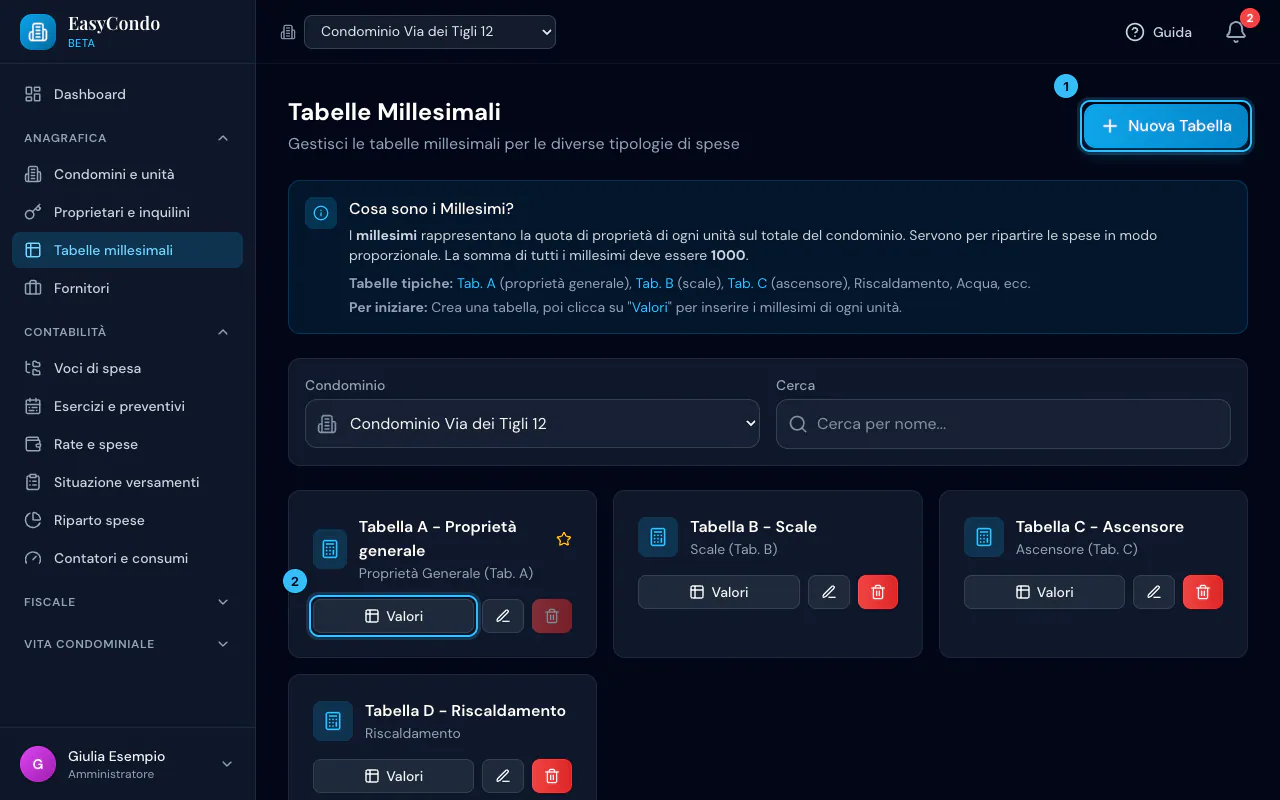Viewport: 1280px width, 800px height.
Task: Open Valori for Tabella D
Action: pyautogui.click(x=393, y=776)
